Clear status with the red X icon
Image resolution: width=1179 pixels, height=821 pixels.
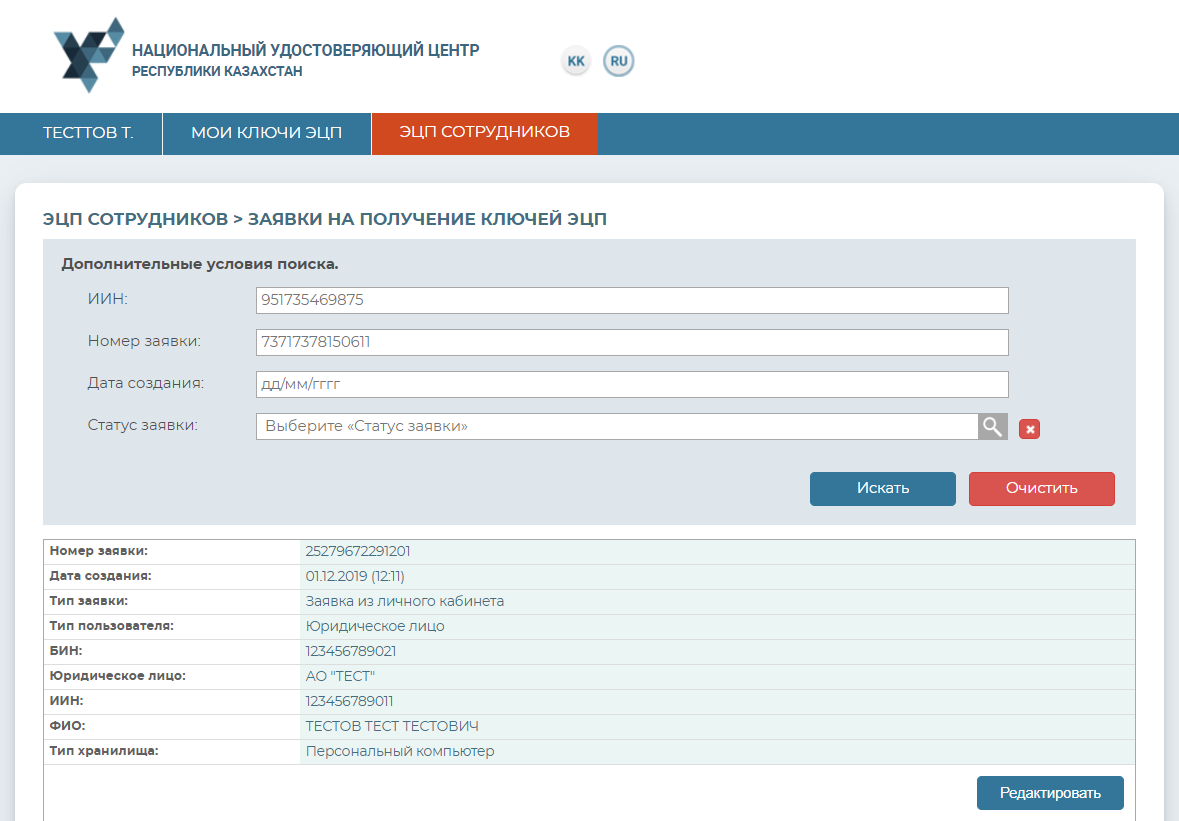pyautogui.click(x=1029, y=429)
